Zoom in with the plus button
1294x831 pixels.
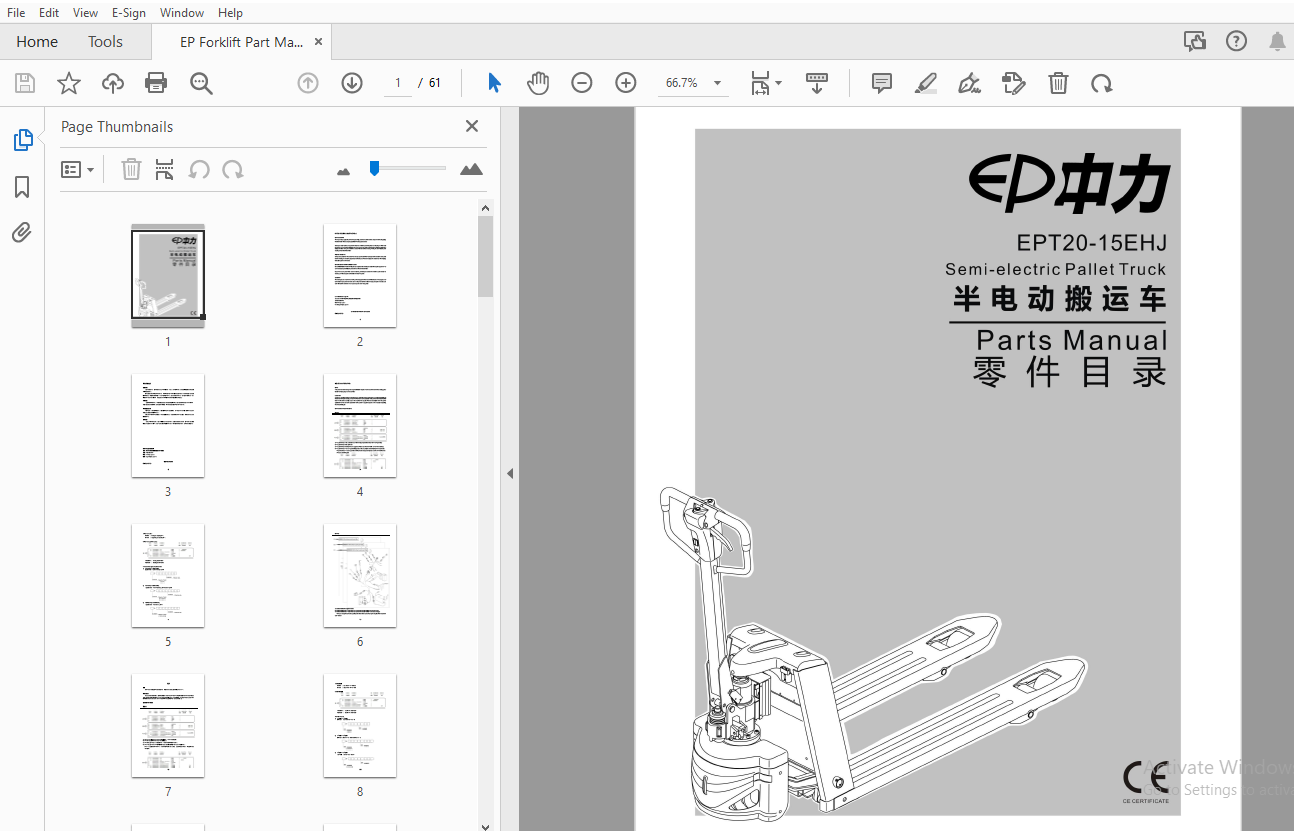click(x=626, y=83)
